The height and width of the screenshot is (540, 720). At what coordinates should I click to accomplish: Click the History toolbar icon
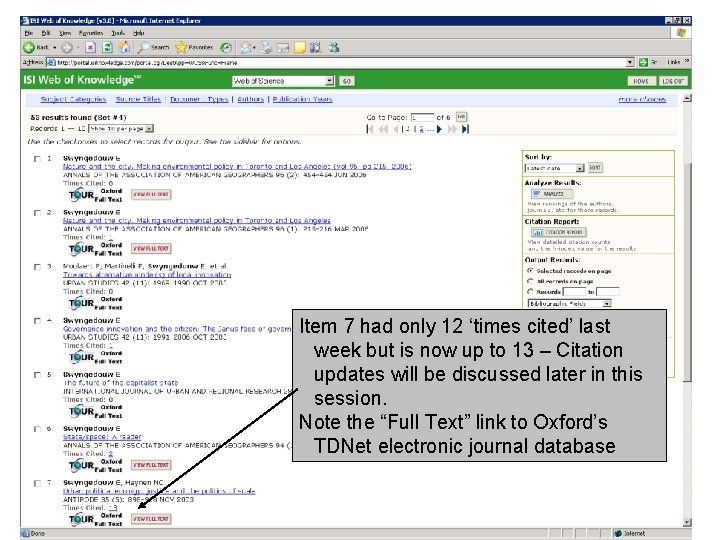click(x=225, y=47)
